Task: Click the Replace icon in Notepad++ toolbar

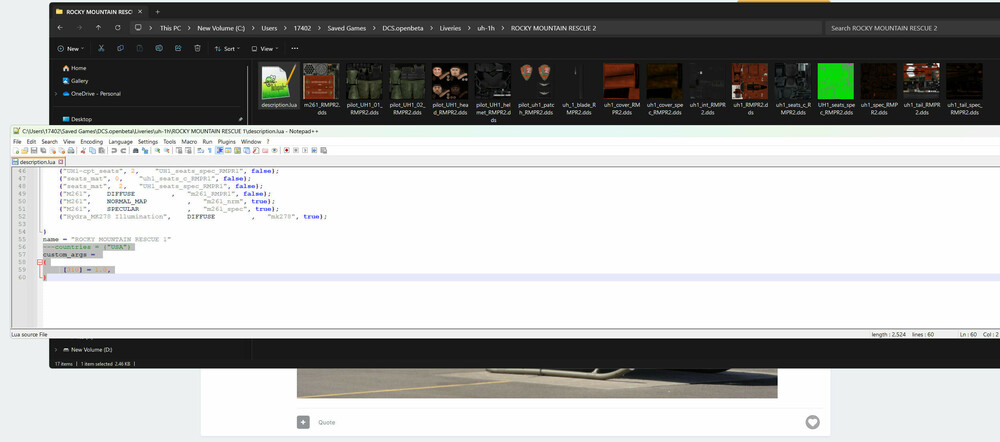Action: [x=145, y=151]
